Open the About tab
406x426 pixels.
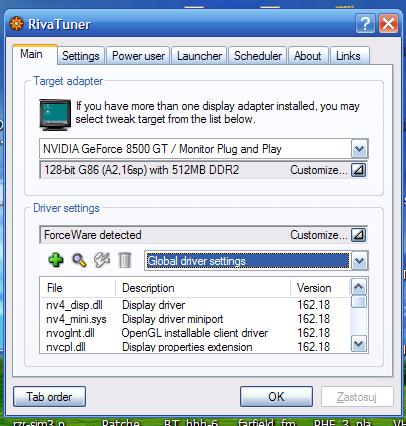click(x=308, y=56)
